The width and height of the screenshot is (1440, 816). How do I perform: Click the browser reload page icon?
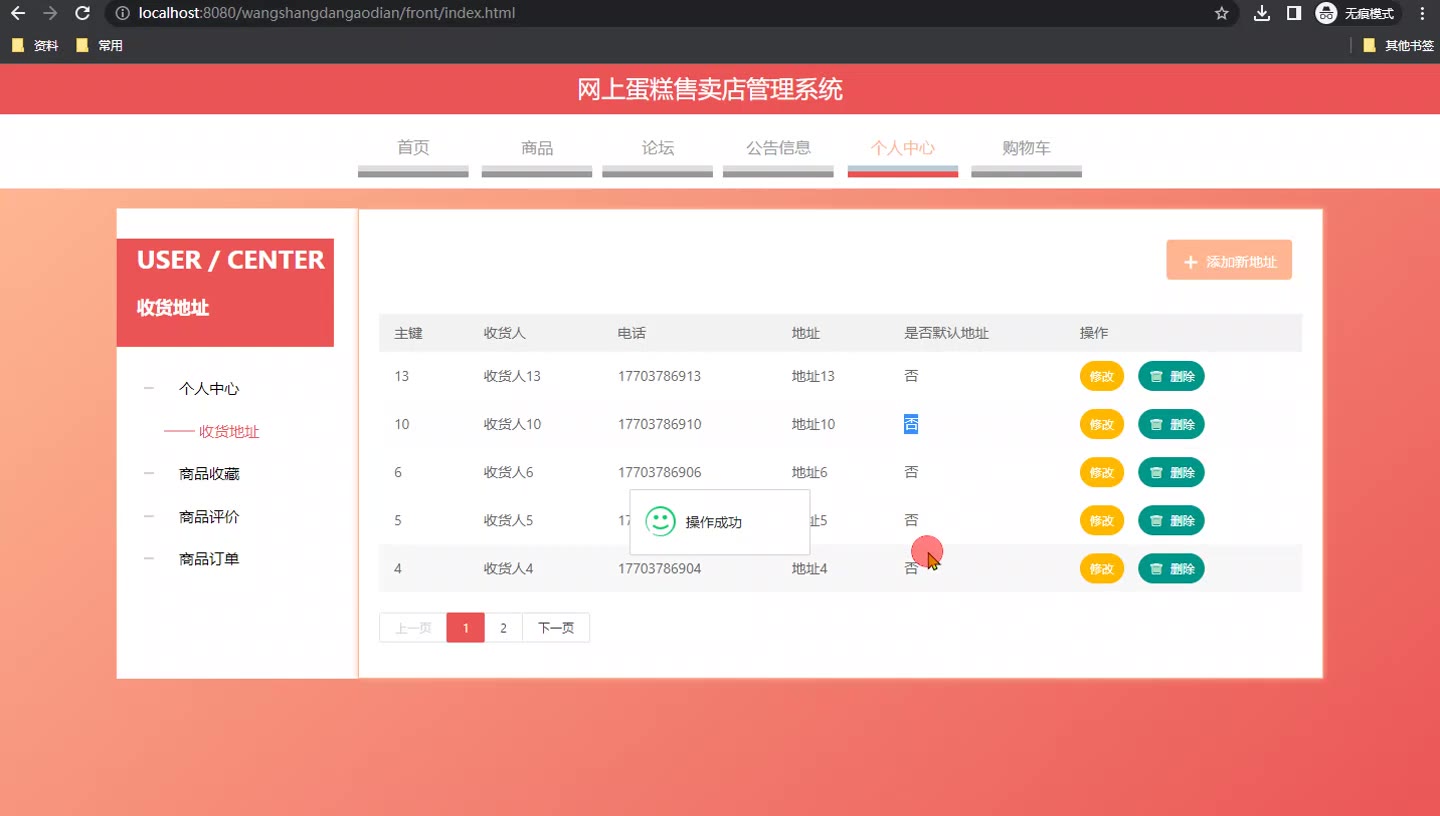[x=83, y=13]
